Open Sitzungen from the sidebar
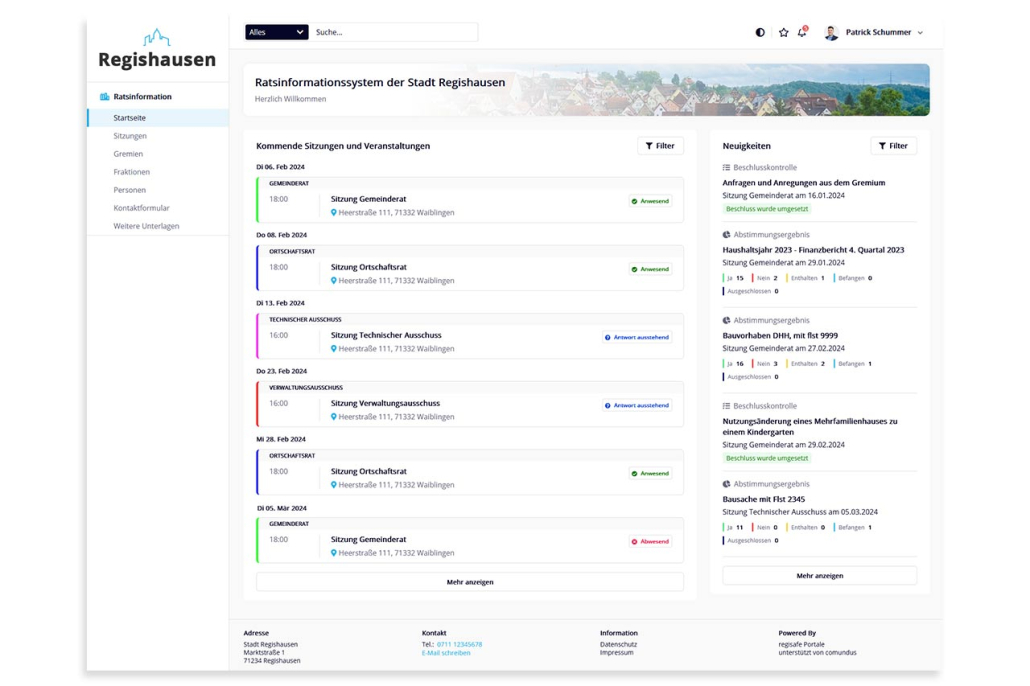1030x686 pixels. click(x=130, y=135)
